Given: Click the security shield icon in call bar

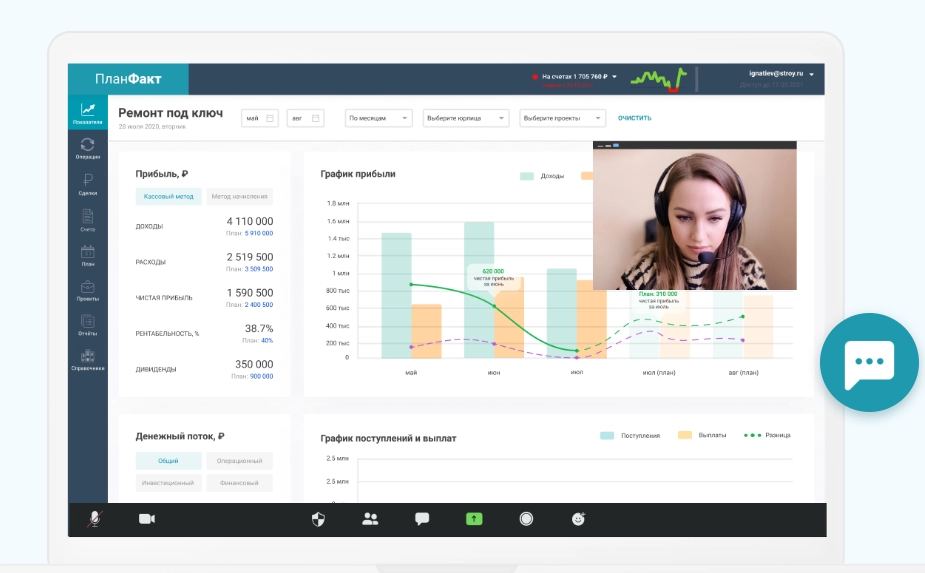Looking at the screenshot, I should pos(319,519).
